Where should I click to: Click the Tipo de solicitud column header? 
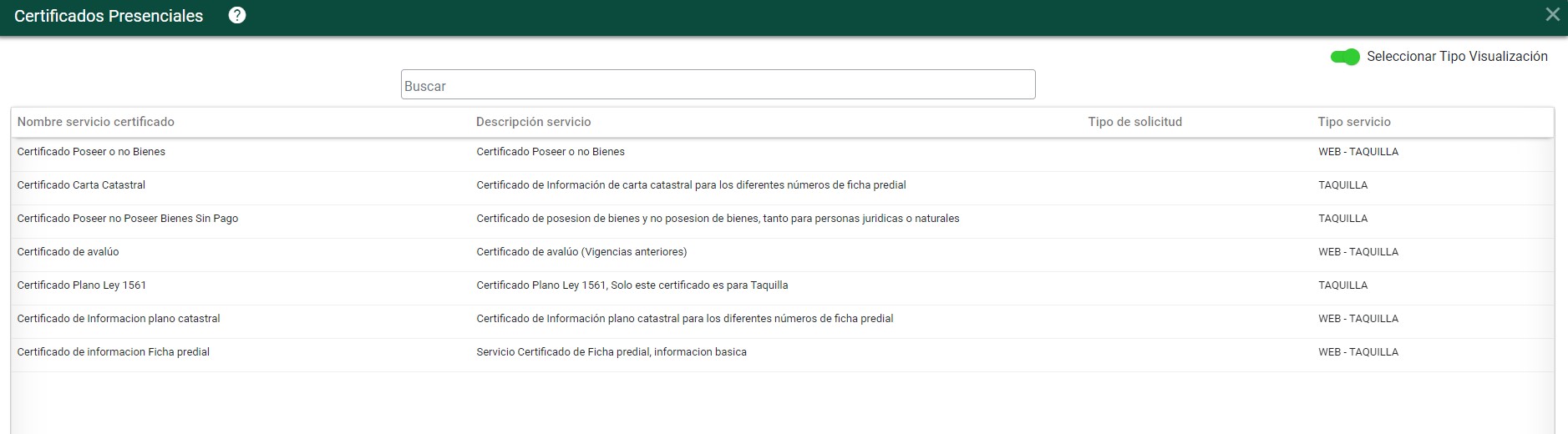(x=1134, y=122)
